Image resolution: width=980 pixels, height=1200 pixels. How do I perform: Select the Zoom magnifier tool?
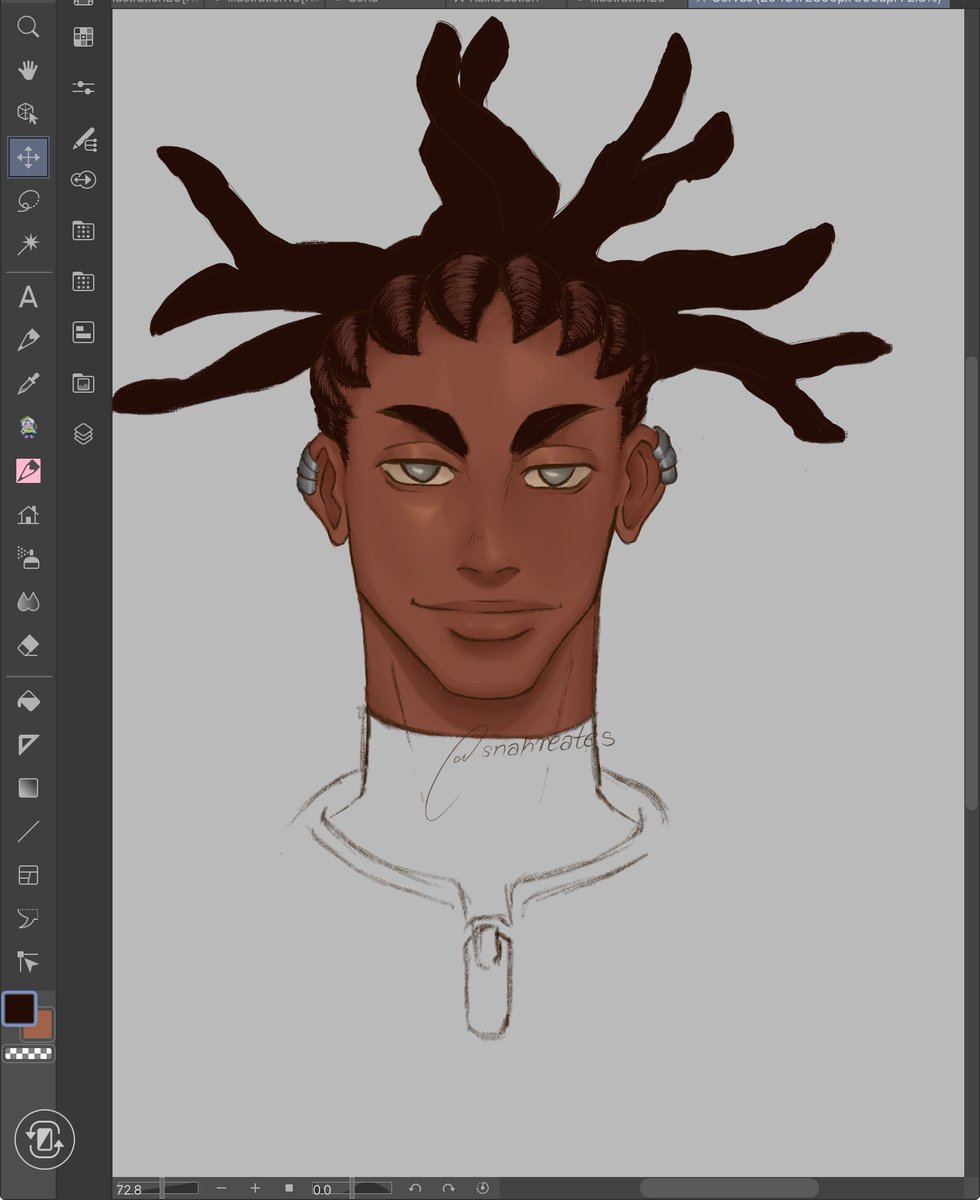(x=28, y=27)
